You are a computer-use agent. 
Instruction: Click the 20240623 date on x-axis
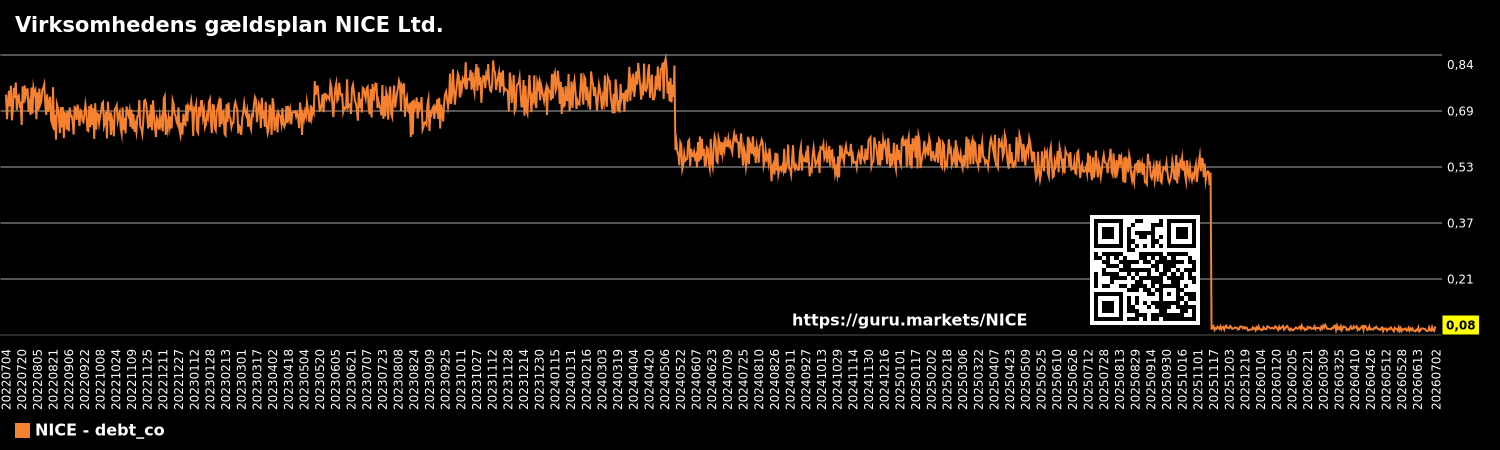click(713, 378)
